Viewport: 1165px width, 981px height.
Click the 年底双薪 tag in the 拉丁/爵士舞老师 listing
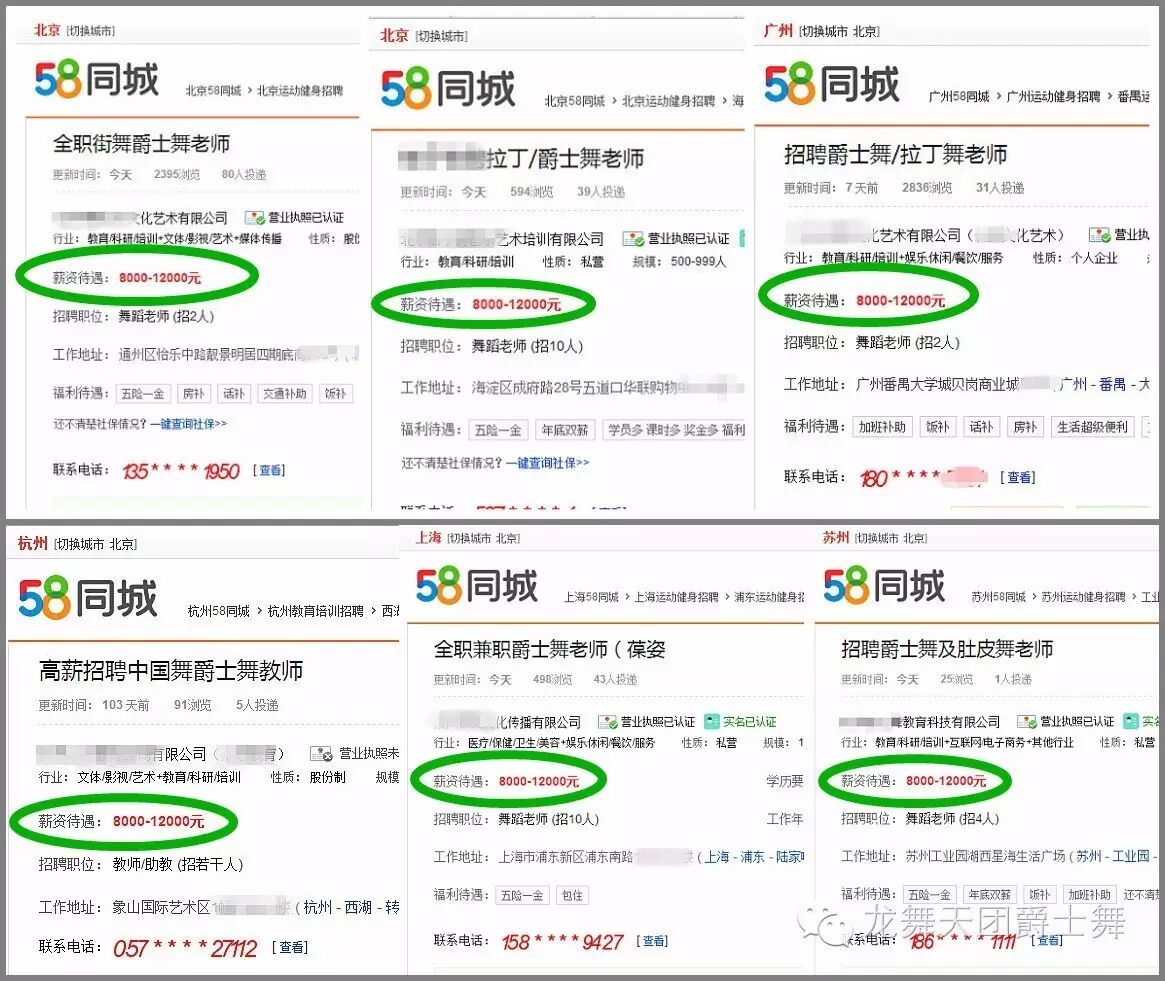pyautogui.click(x=565, y=430)
